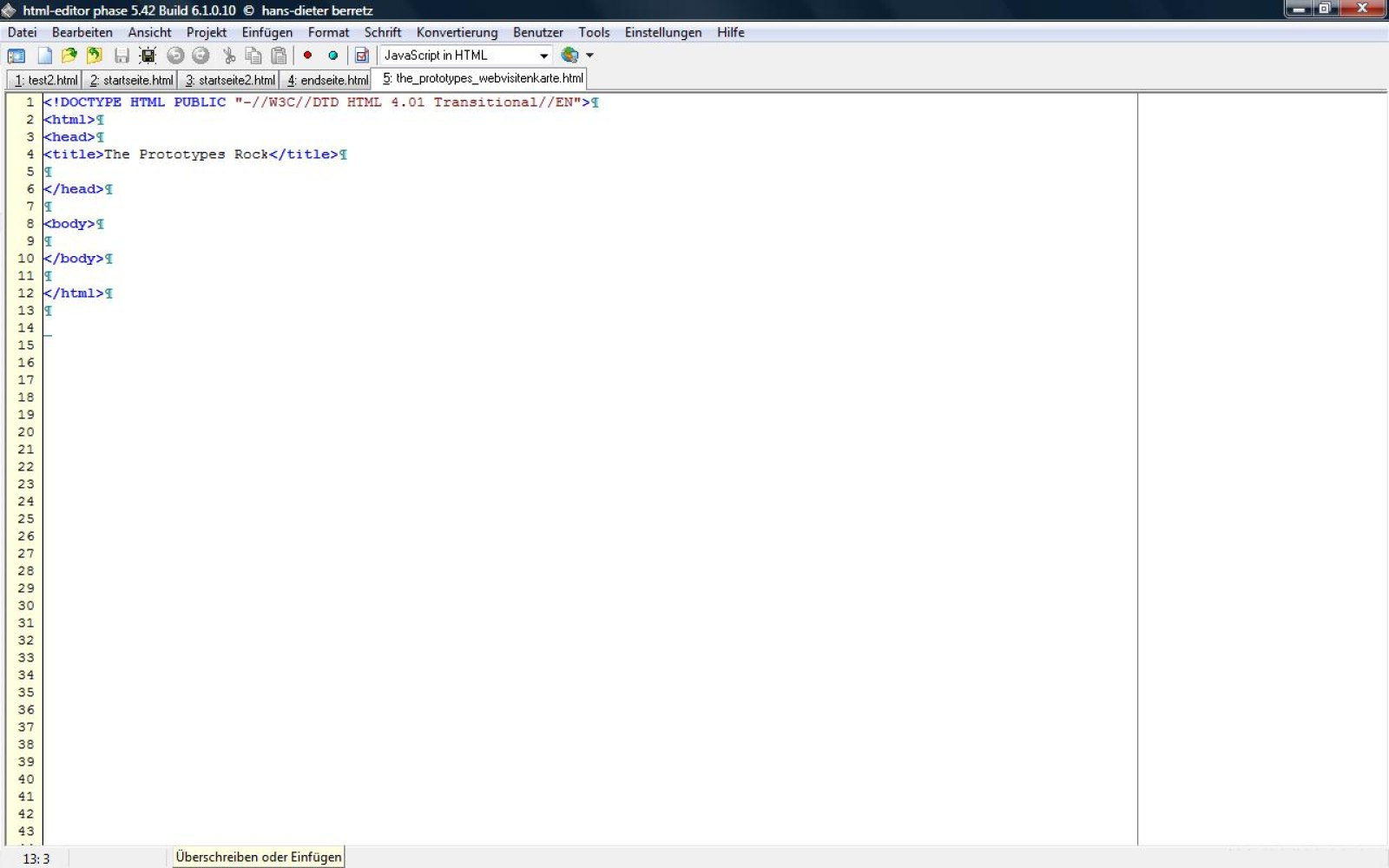Click the closing </head> tag
The width and height of the screenshot is (1389, 868).
click(x=74, y=189)
